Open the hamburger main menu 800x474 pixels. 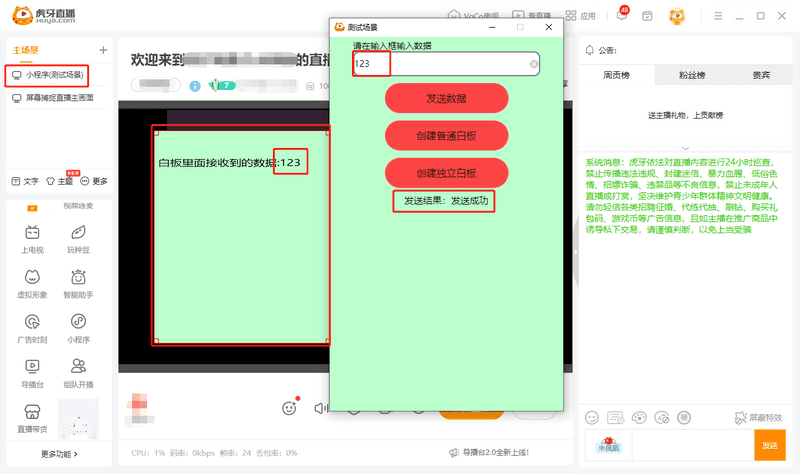click(718, 16)
